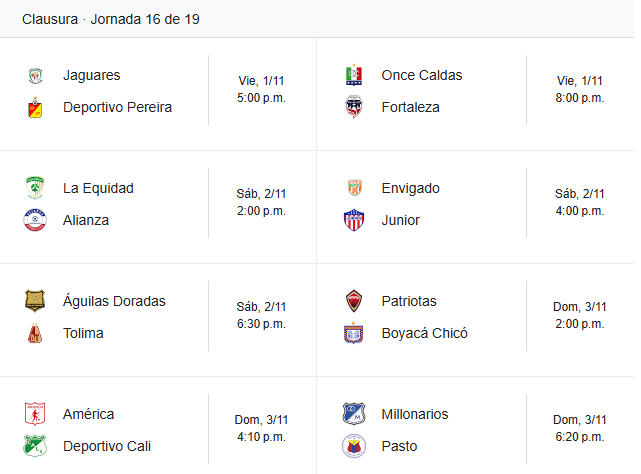641x474 pixels.
Task: Open the Boyacá Chicó team link
Action: point(424,333)
